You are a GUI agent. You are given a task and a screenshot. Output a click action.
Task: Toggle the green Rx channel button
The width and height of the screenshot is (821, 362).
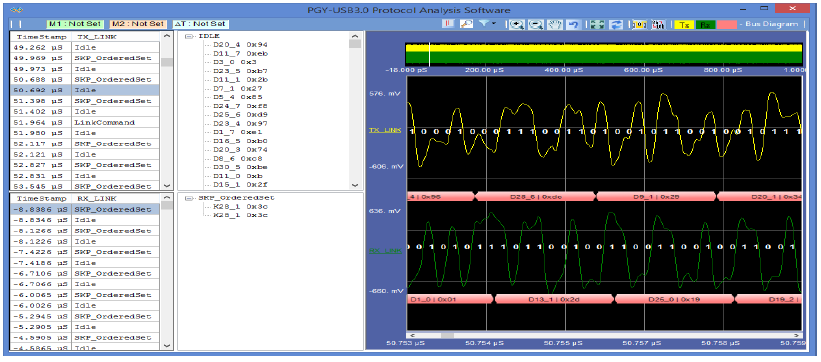point(705,24)
